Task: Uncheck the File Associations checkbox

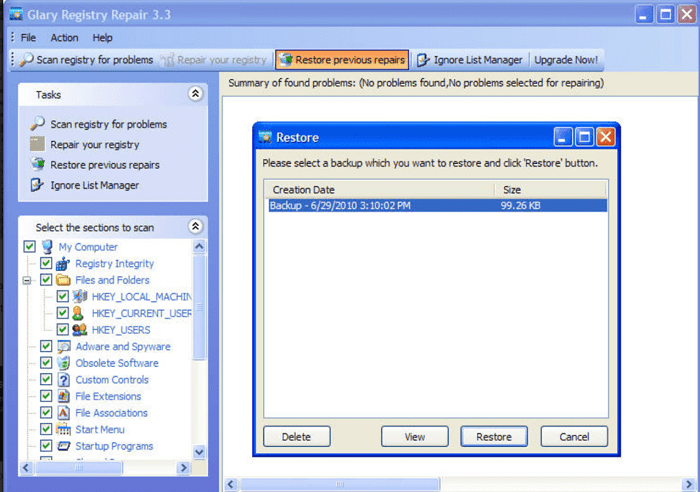Action: pyautogui.click(x=46, y=412)
